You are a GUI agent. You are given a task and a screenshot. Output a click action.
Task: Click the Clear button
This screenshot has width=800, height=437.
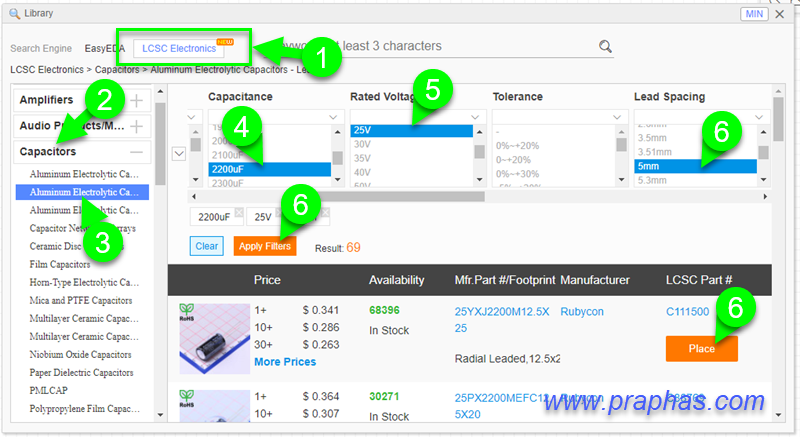(207, 246)
